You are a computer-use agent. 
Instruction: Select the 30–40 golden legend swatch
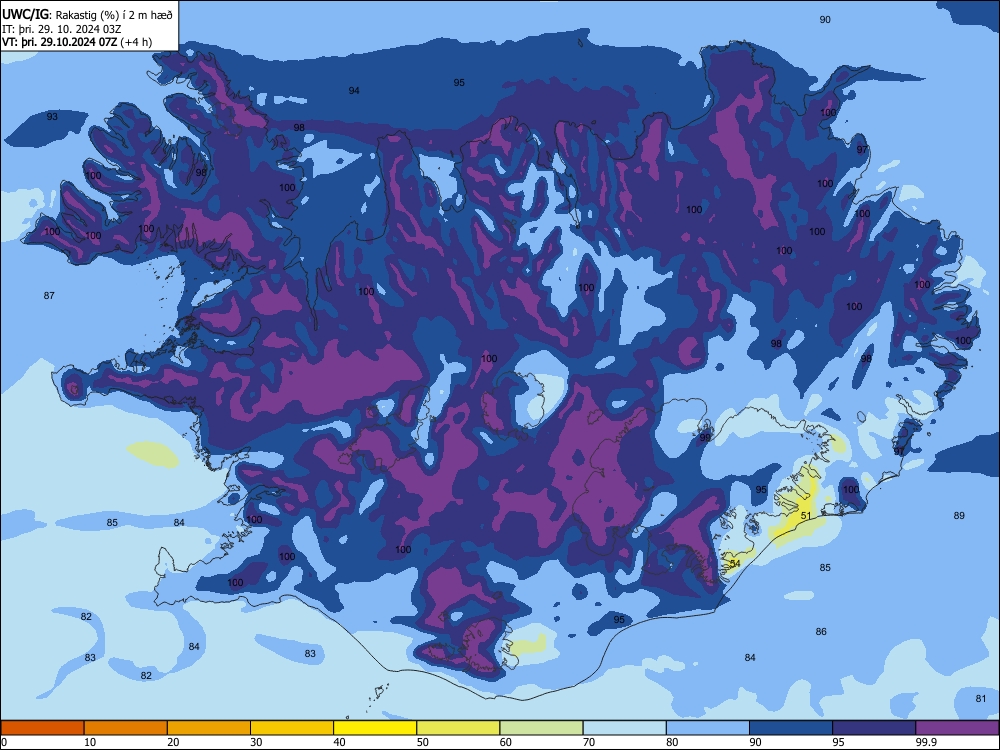pyautogui.click(x=292, y=728)
